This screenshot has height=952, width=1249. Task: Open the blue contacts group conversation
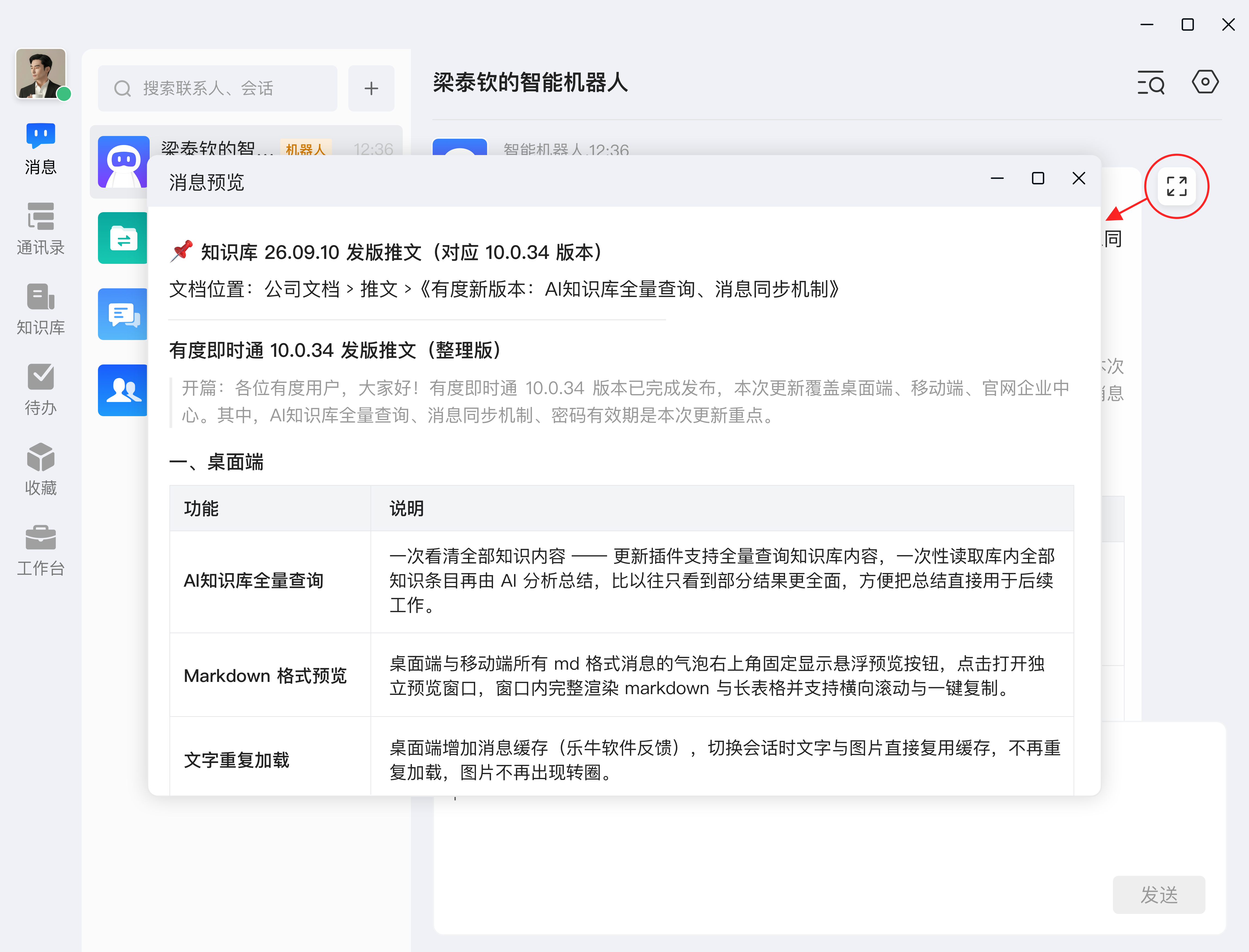point(123,390)
